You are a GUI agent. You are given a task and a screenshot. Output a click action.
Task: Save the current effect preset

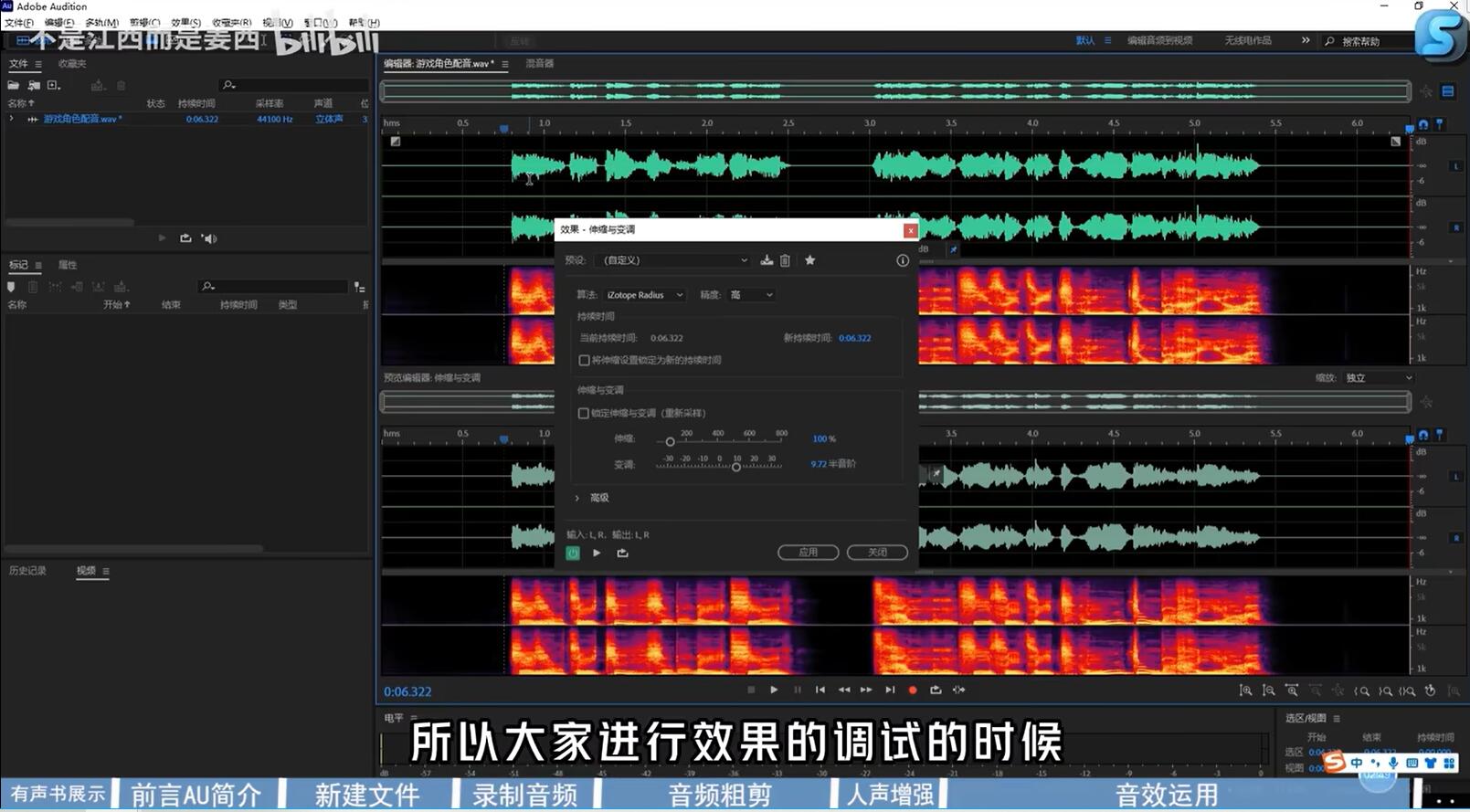[x=767, y=260]
